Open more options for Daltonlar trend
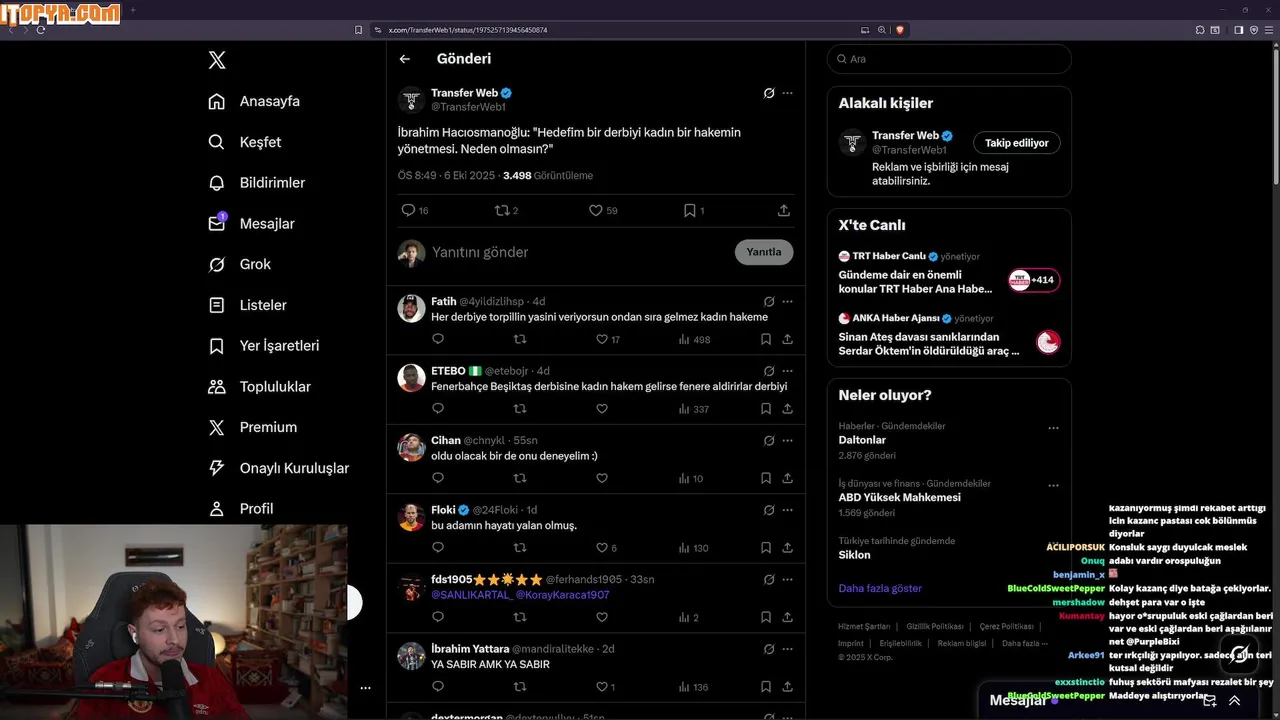 (1053, 428)
